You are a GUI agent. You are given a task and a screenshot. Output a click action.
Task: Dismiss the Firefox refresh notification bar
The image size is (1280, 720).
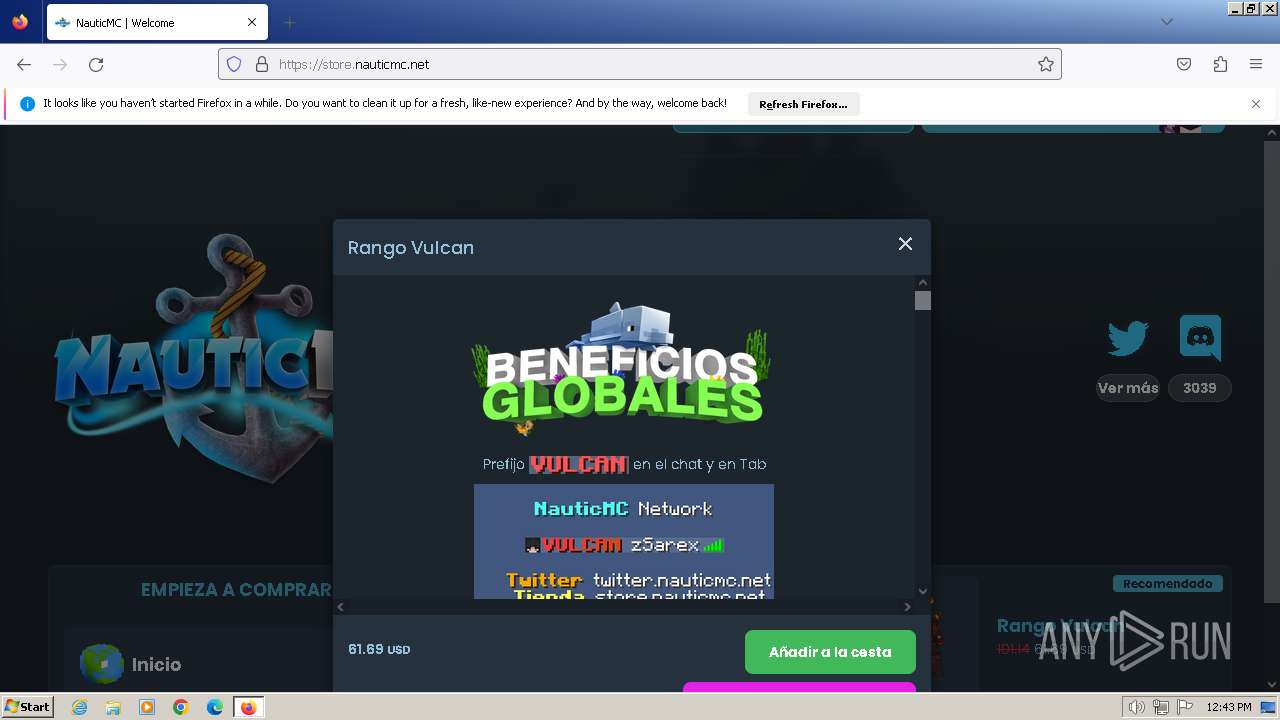point(1256,104)
